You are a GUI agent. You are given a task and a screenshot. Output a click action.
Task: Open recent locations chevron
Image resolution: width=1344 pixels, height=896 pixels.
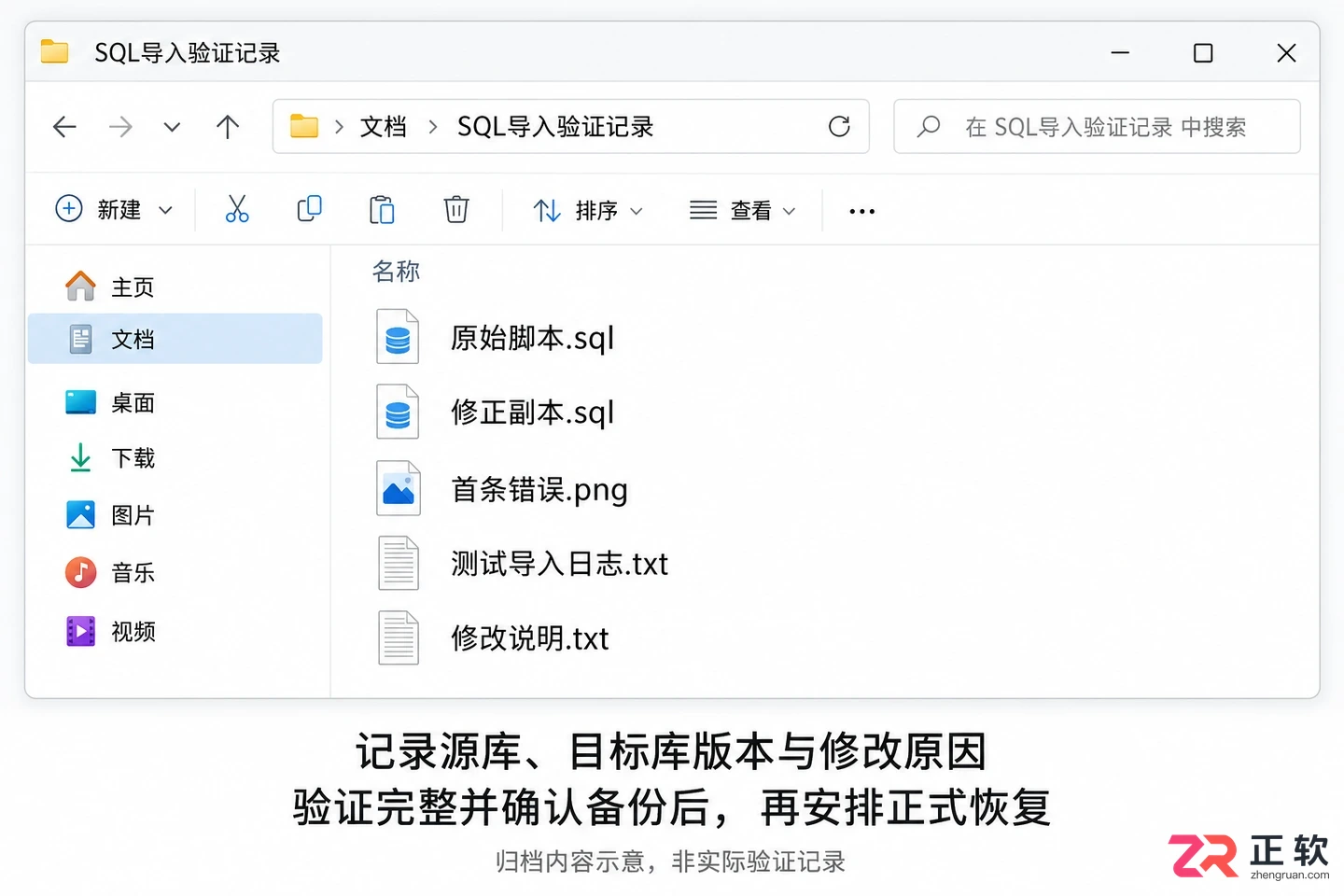(172, 127)
